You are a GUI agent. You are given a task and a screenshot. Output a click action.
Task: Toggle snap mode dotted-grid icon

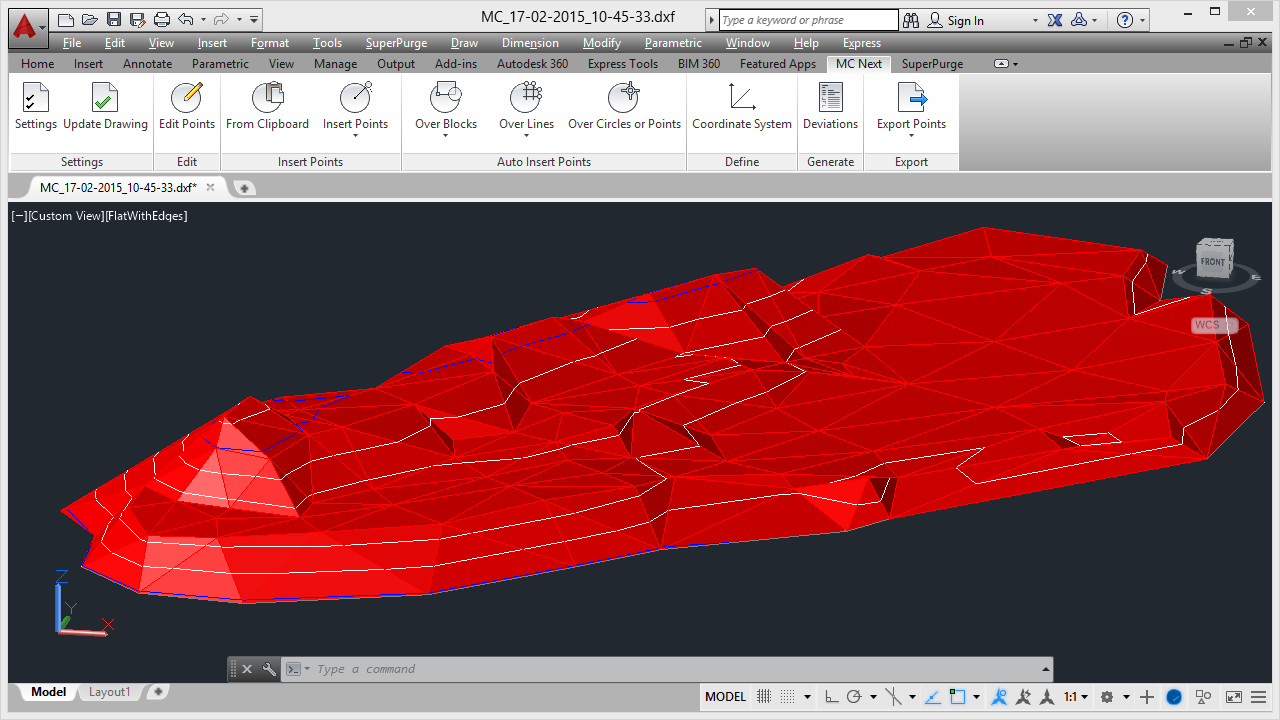tap(788, 697)
